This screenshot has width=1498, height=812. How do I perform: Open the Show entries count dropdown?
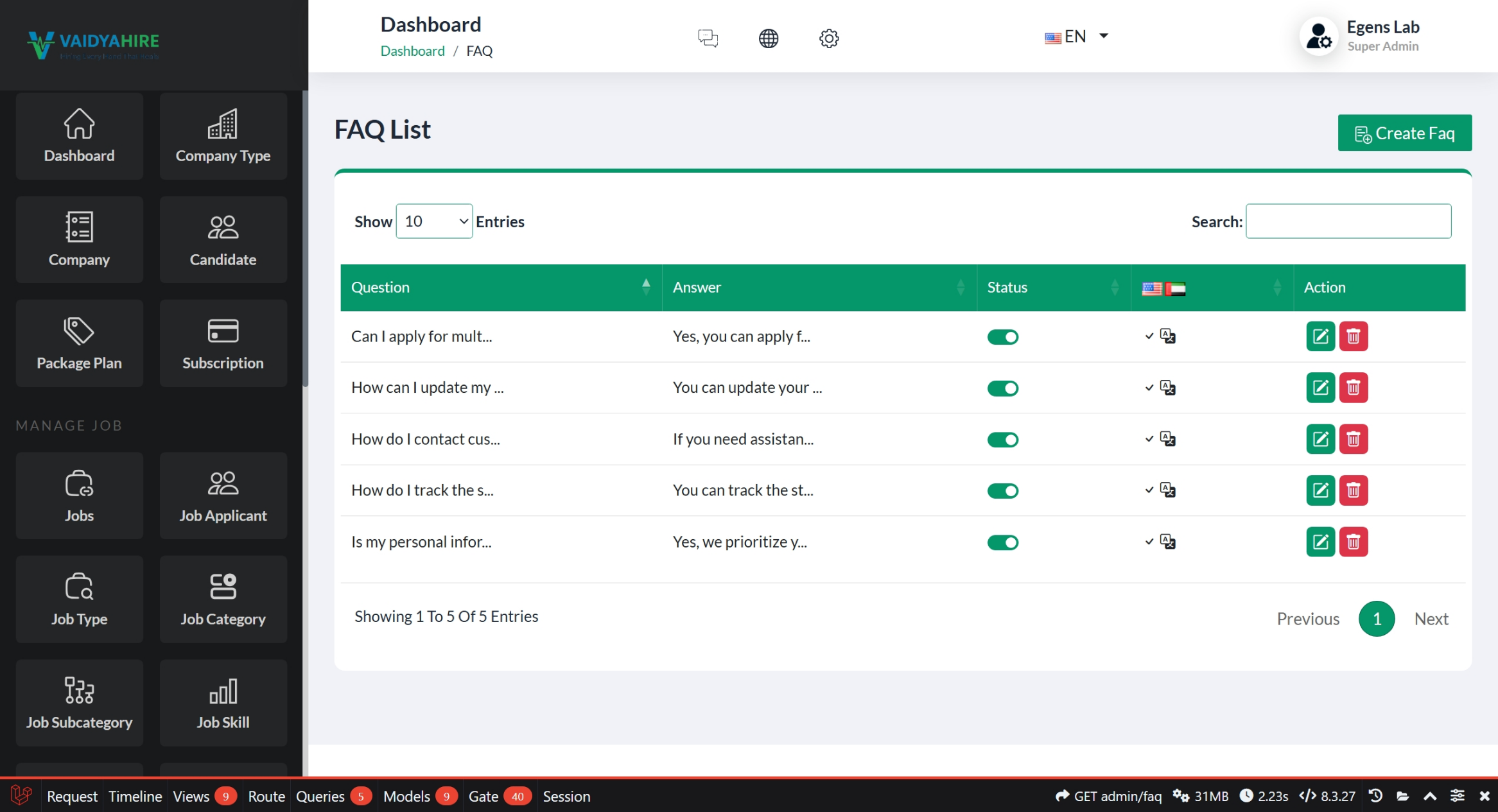(434, 221)
